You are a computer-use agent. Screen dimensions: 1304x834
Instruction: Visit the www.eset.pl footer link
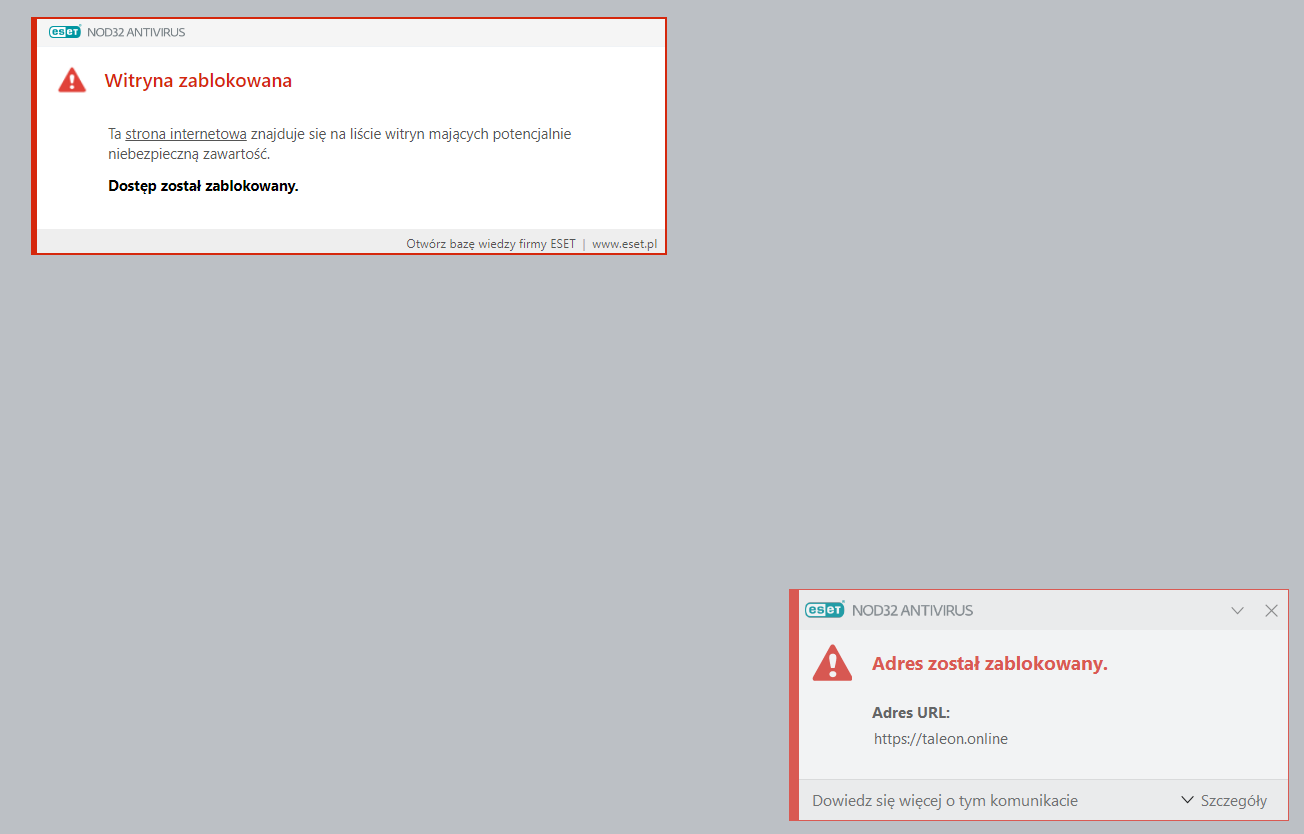[624, 243]
